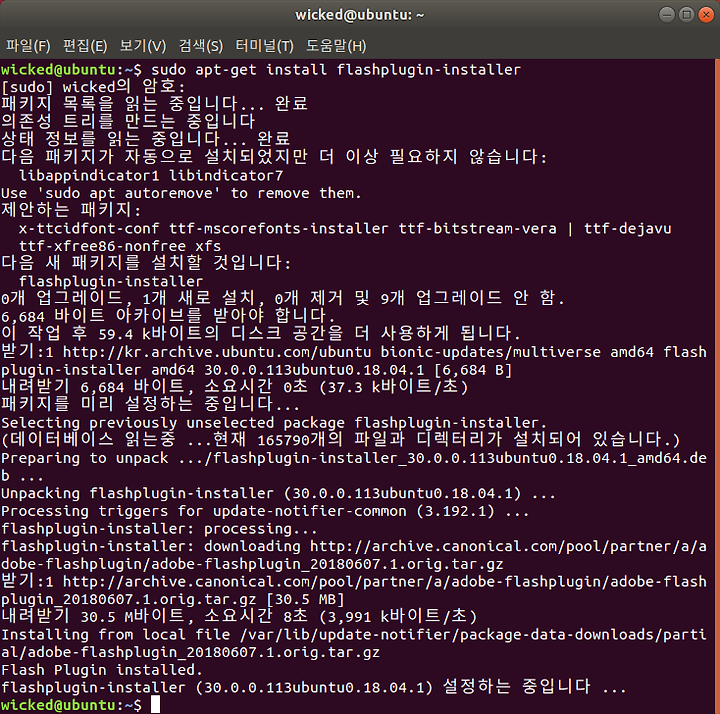Click the '[sudo] wicked의 암호:' line
The height and width of the screenshot is (714, 720).
93,87
